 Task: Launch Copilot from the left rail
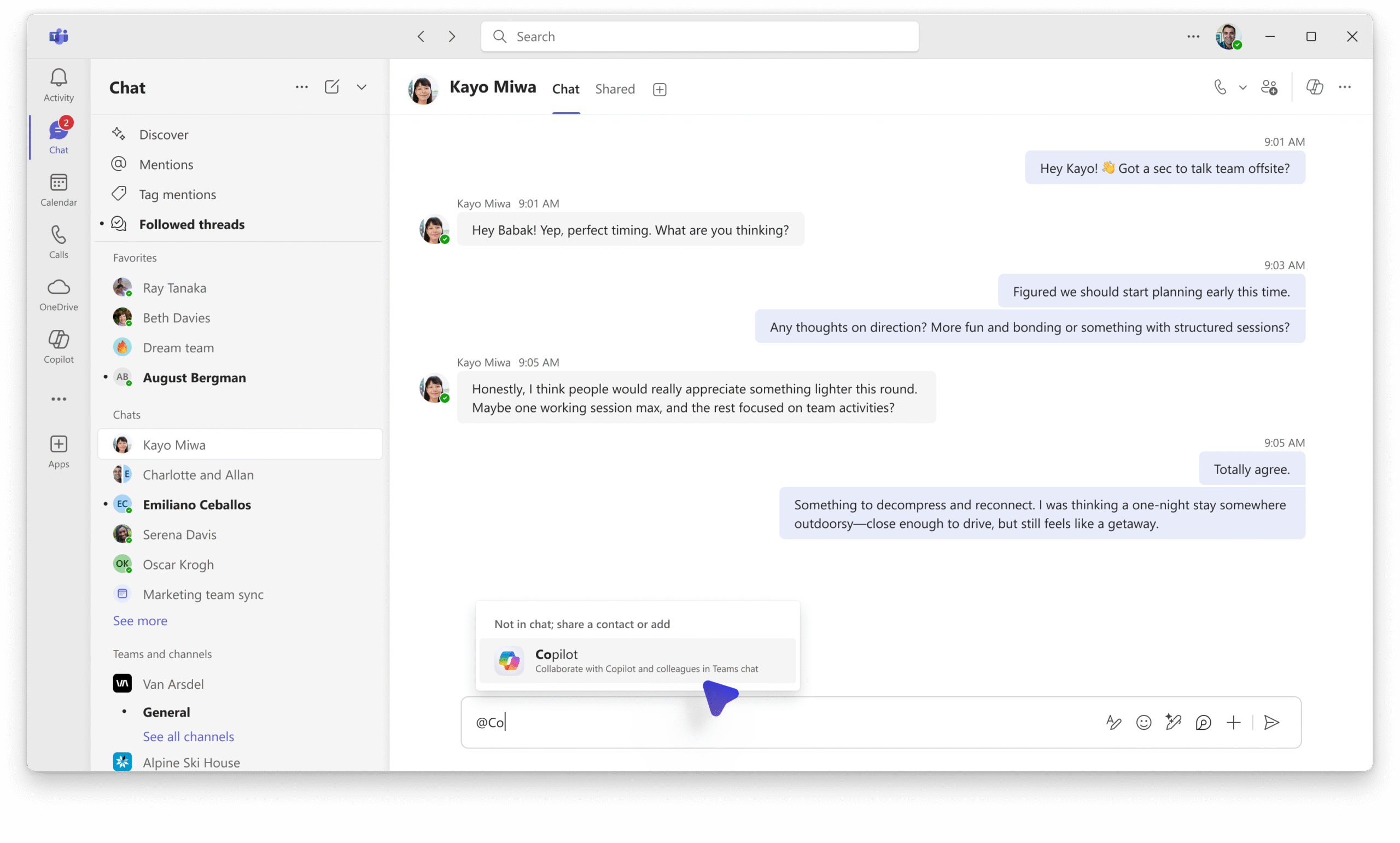[58, 345]
